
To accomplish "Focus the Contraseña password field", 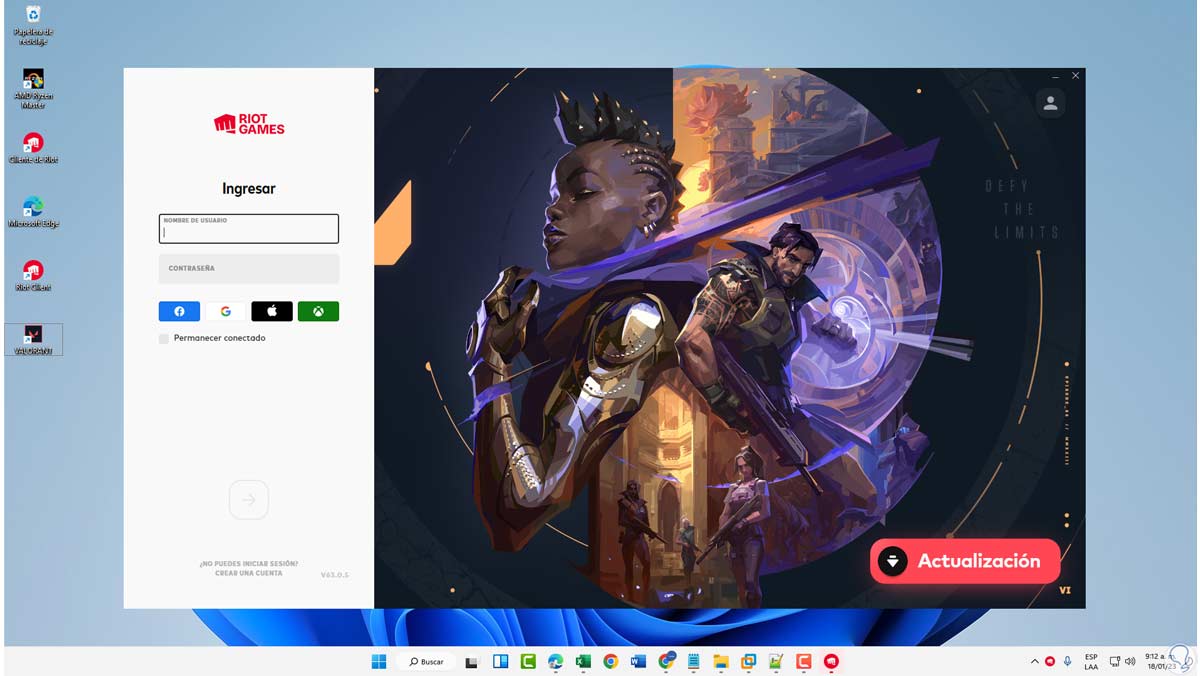I will 249,268.
